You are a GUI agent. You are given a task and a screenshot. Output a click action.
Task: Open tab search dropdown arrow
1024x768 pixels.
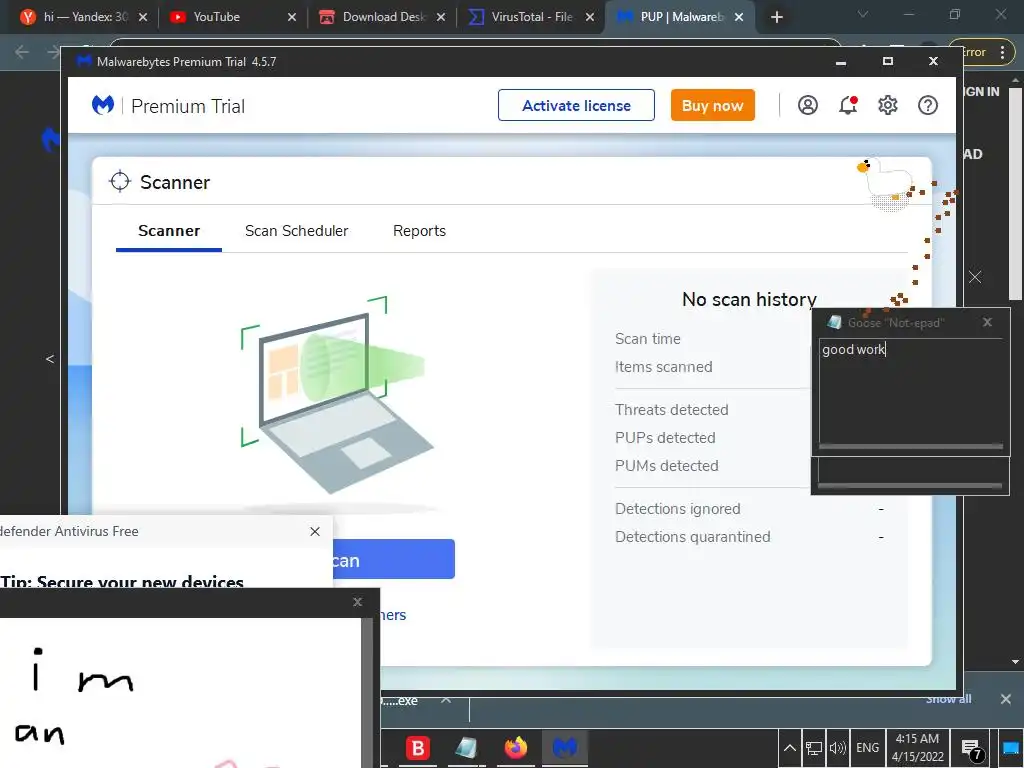(863, 14)
